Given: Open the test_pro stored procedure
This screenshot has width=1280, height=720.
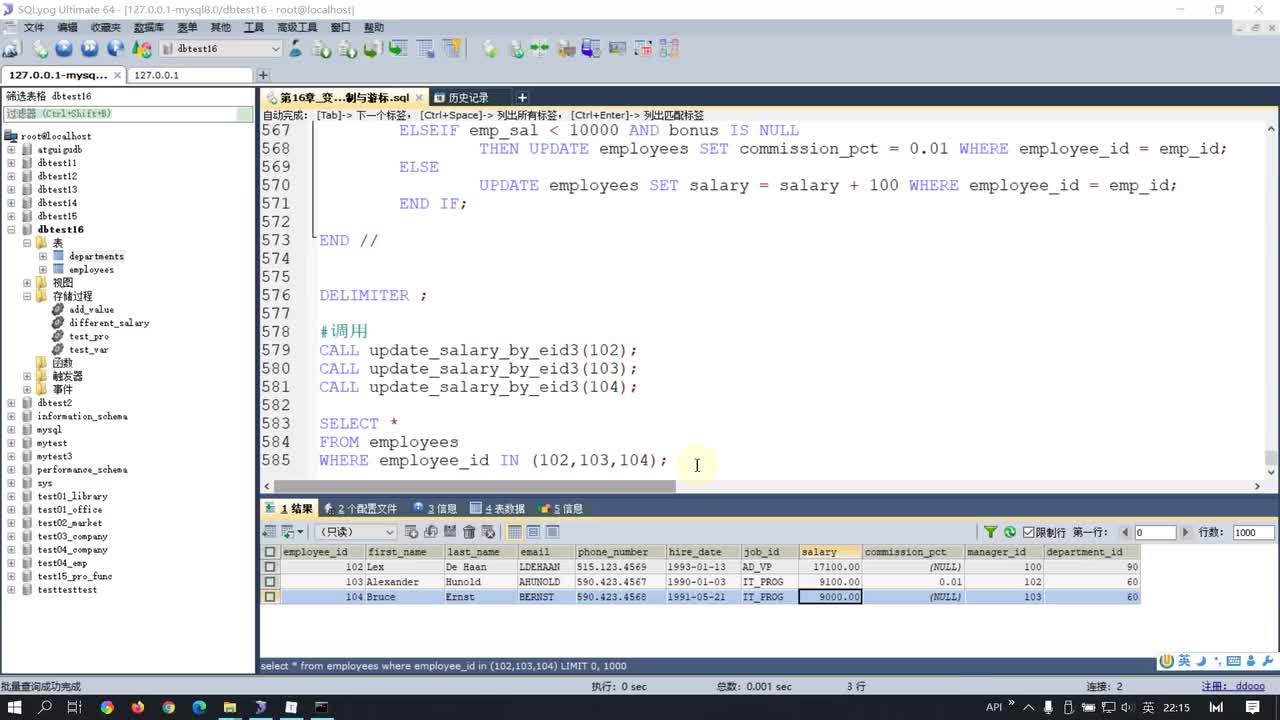Looking at the screenshot, I should pos(88,336).
